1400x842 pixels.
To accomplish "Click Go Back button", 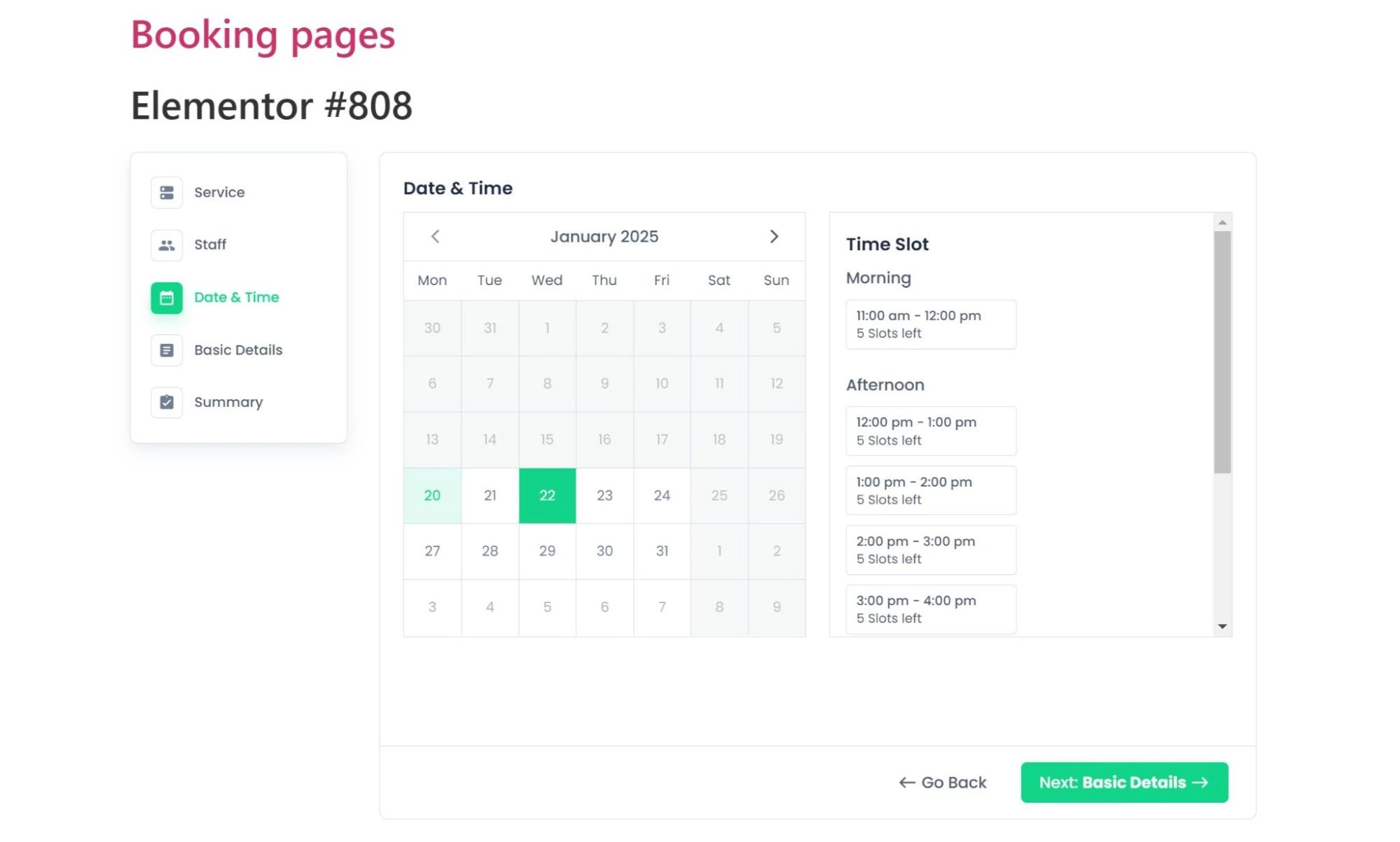I will click(x=943, y=782).
